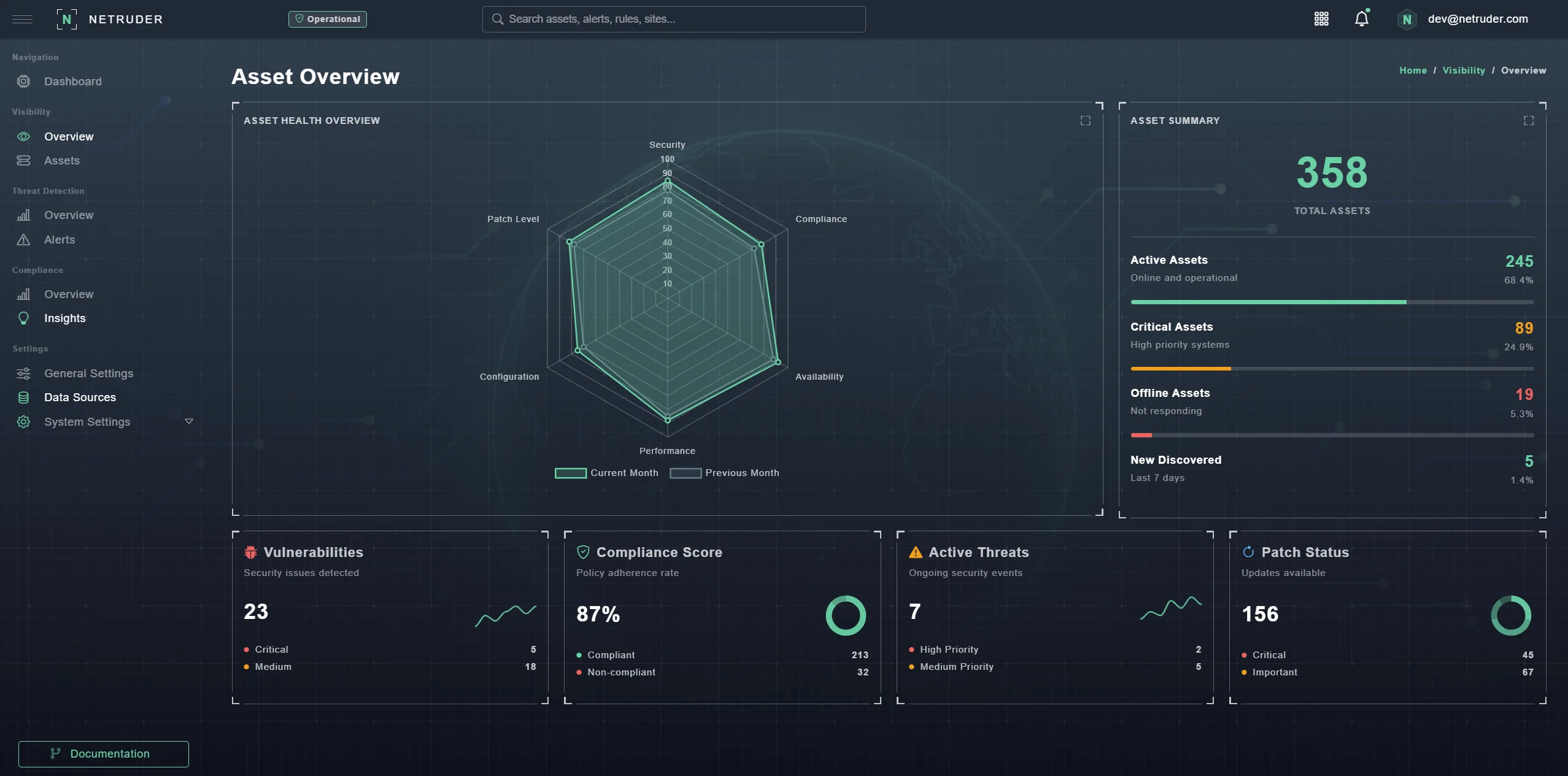
Task: Click the Insights lightbulb icon
Action: point(23,318)
